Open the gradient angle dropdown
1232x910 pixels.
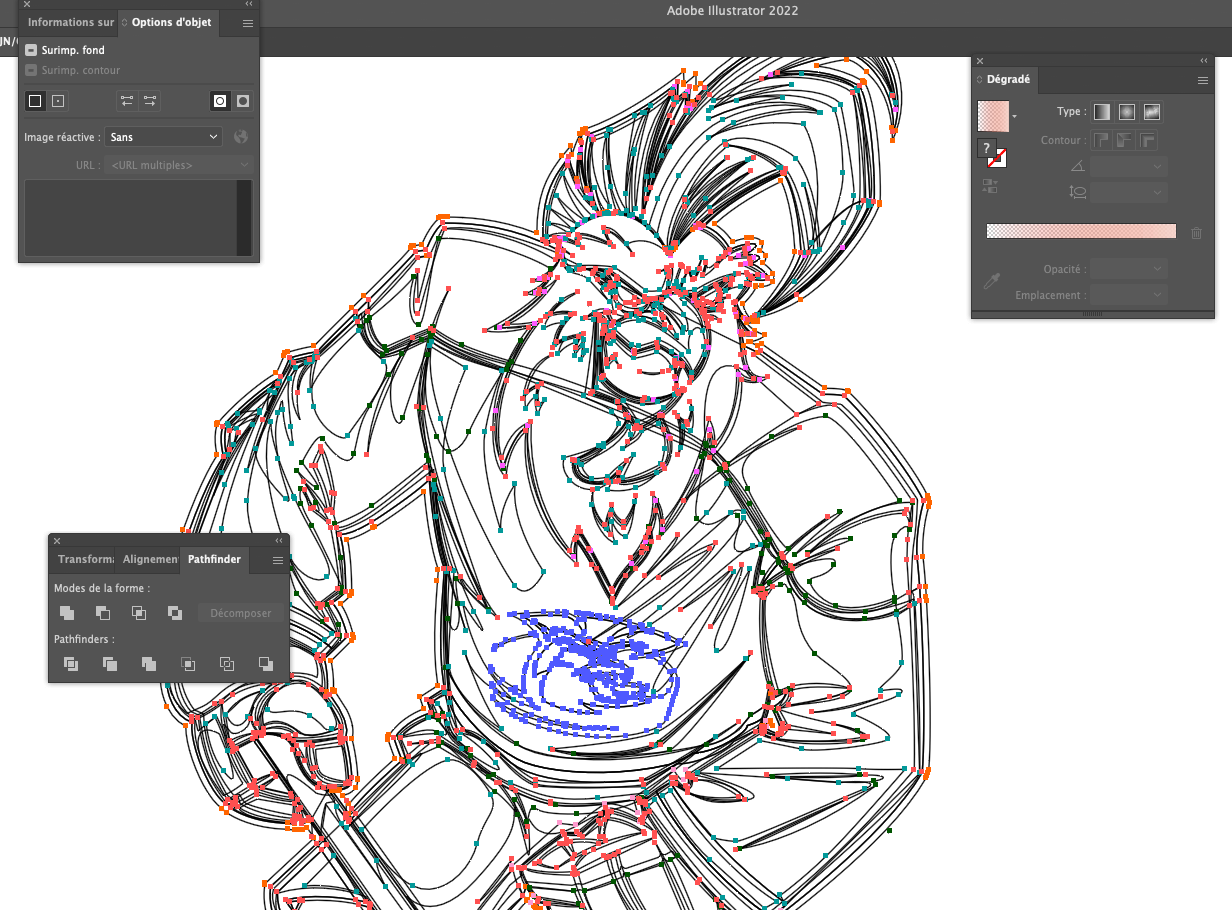pos(1129,166)
